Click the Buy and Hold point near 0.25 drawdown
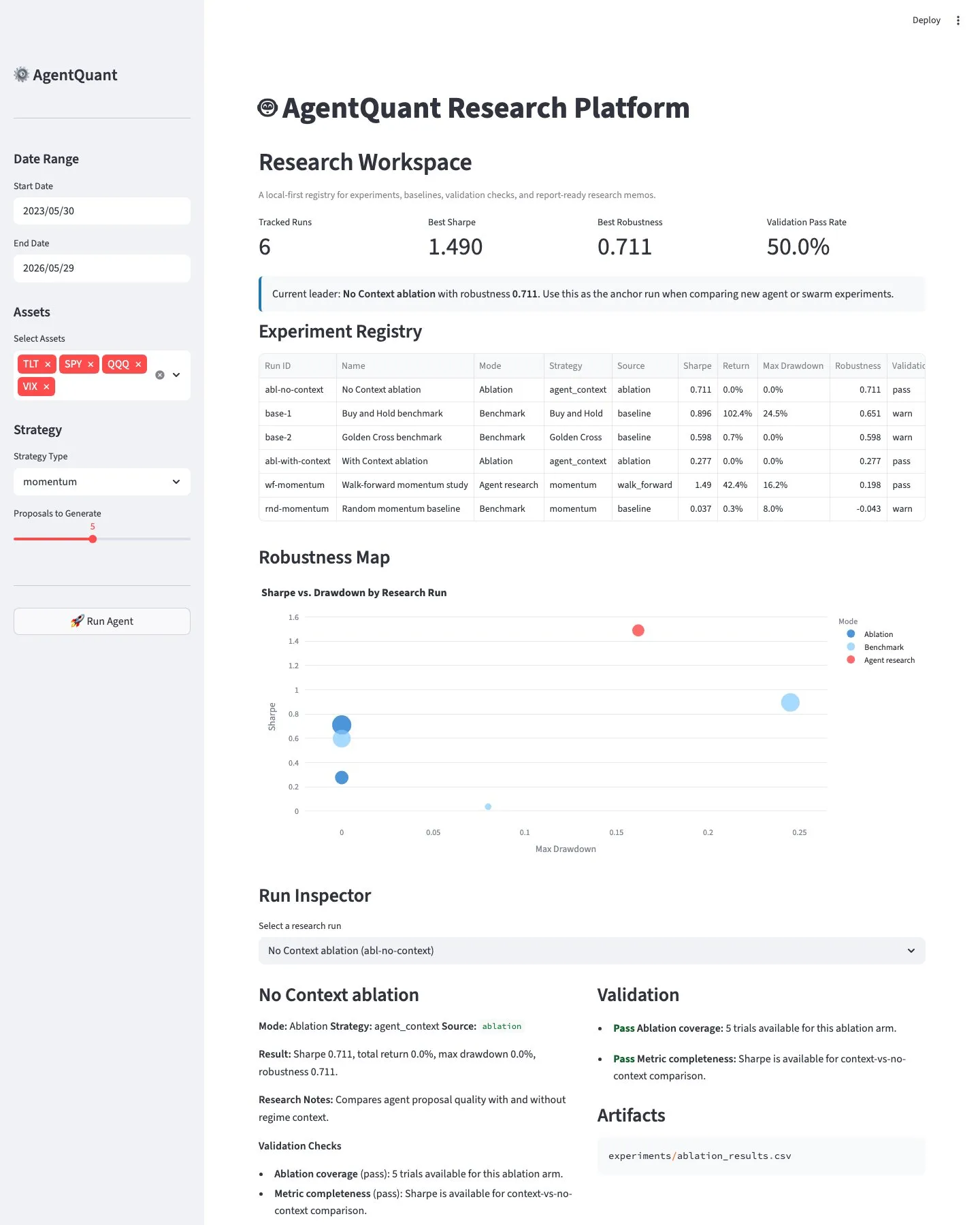Viewport: 980px width, 1225px height. (x=789, y=702)
